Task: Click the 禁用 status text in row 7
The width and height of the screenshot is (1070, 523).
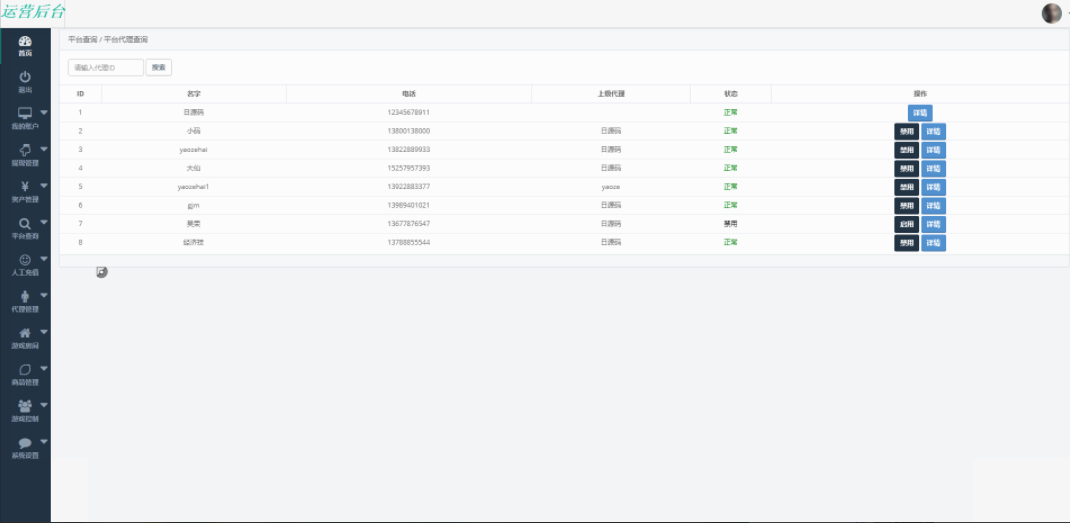Action: tap(731, 223)
